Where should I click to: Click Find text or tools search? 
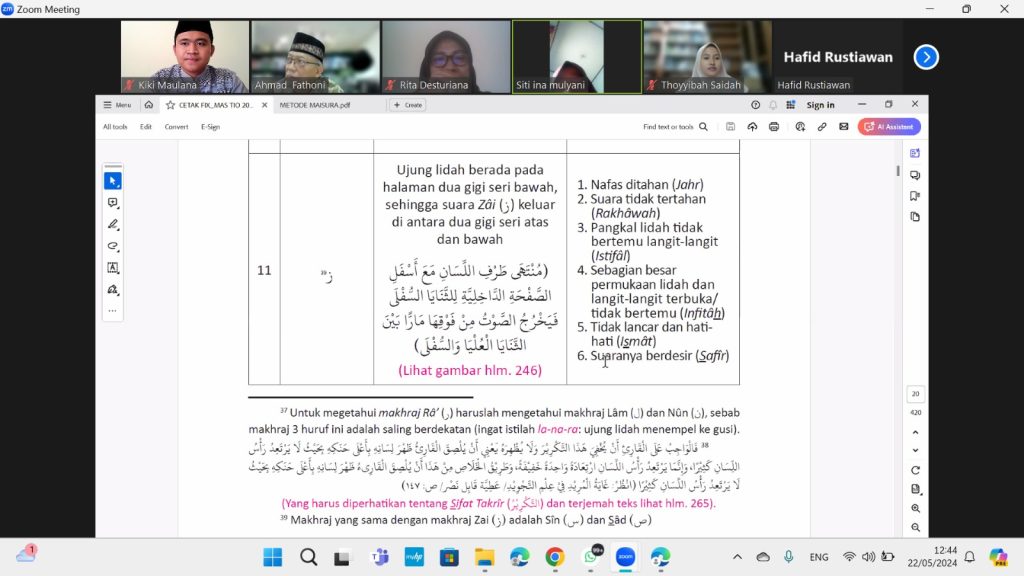click(675, 127)
